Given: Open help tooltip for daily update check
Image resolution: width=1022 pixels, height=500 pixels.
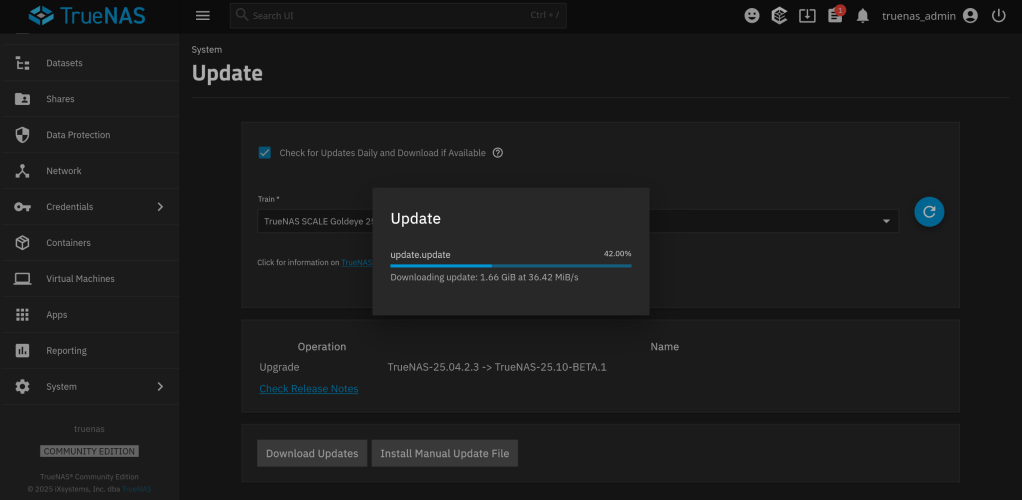Looking at the screenshot, I should [x=498, y=153].
